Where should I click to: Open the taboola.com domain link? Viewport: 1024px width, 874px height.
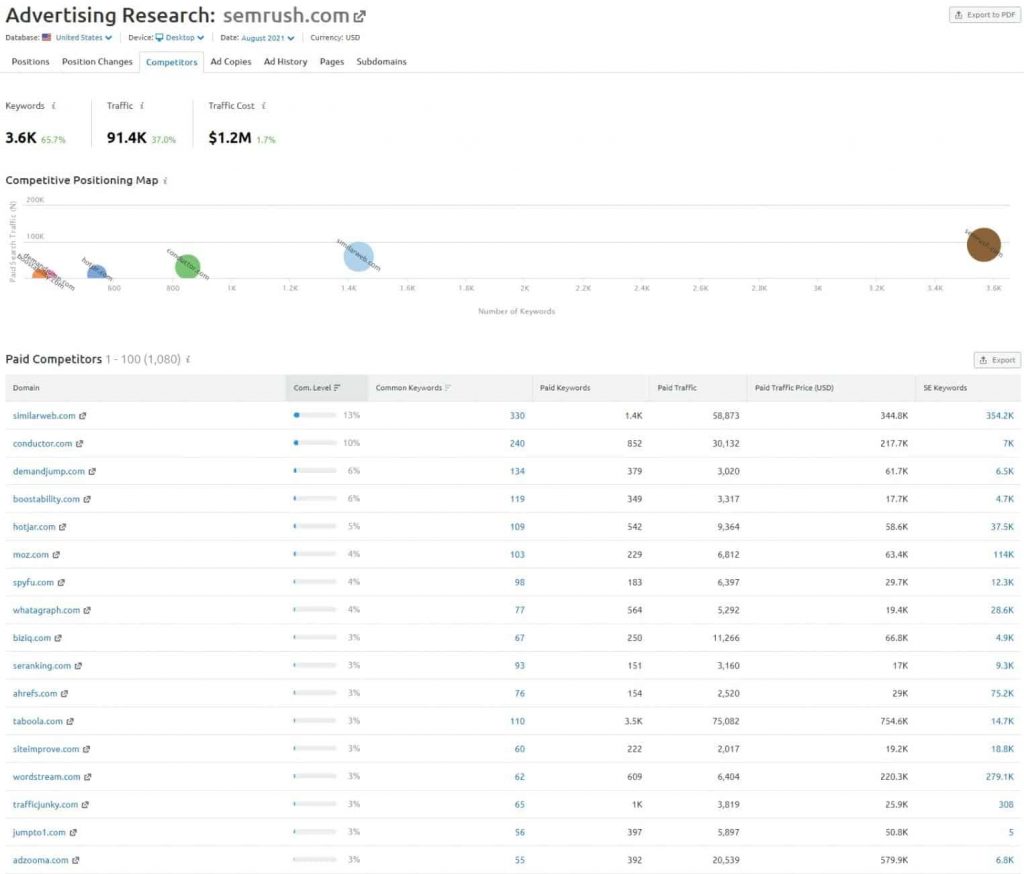click(x=38, y=721)
